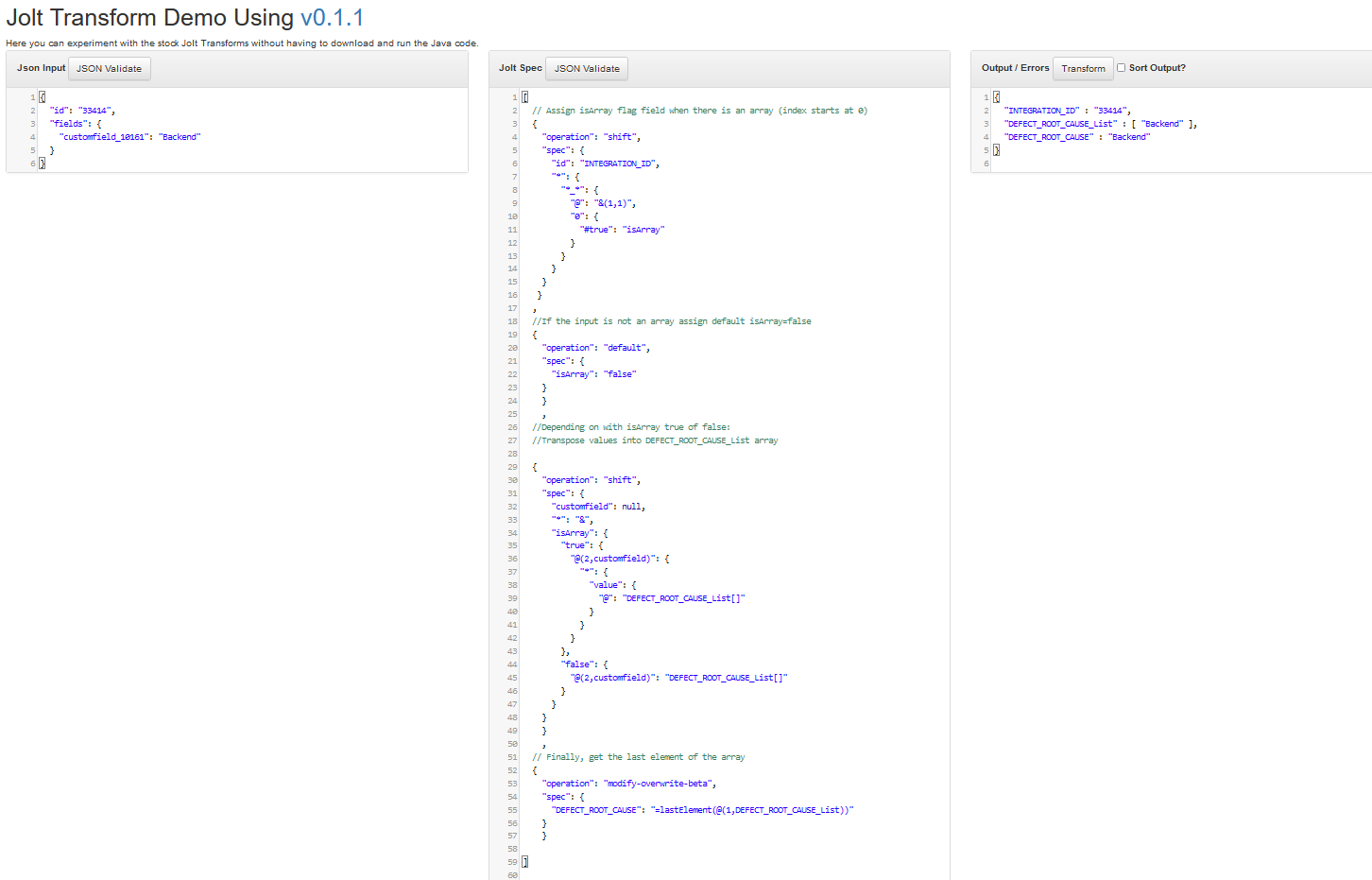Enable the Sort Output checkbox
Image resolution: width=1372 pixels, height=880 pixels.
coord(1122,68)
